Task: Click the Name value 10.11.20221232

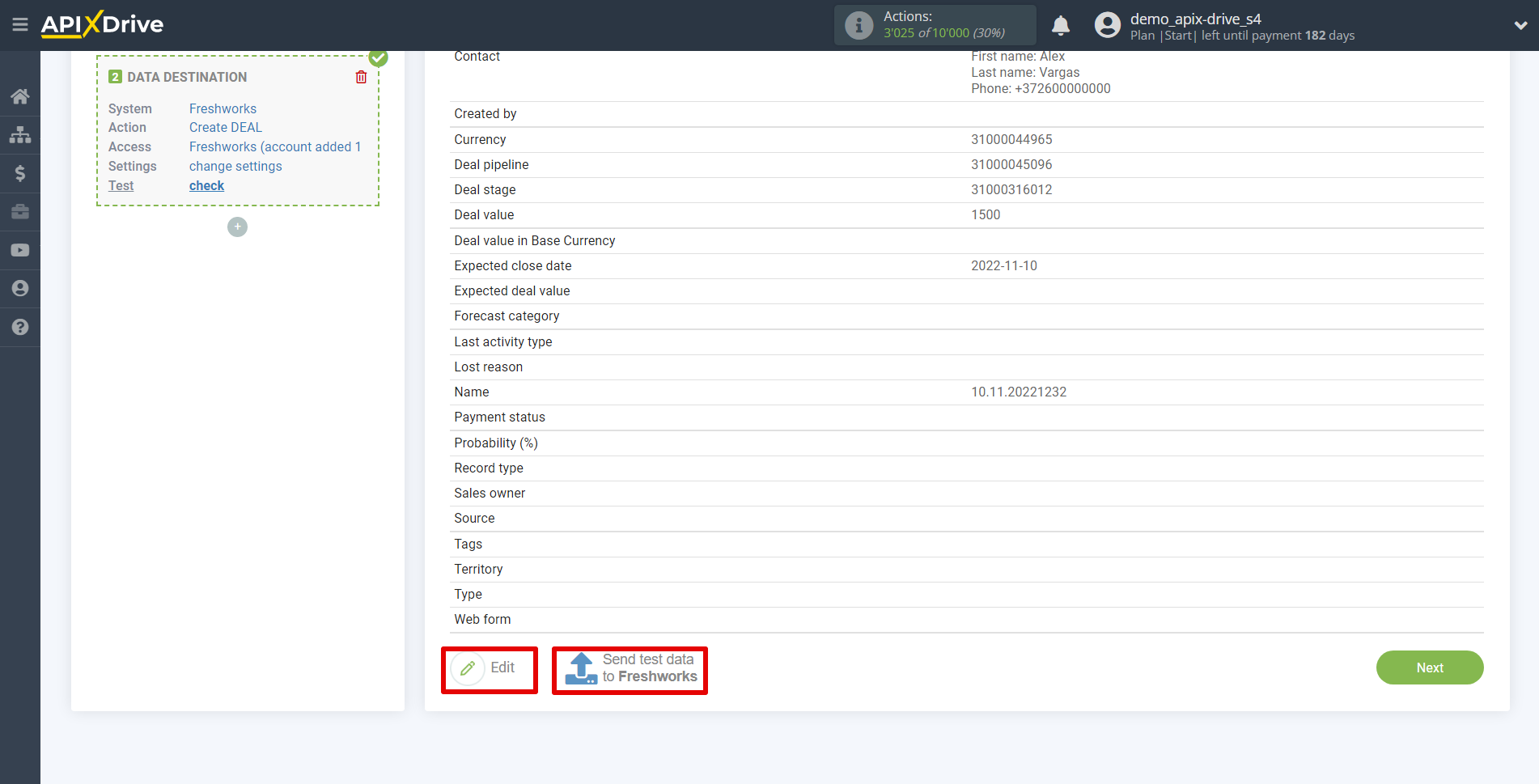Action: pyautogui.click(x=1019, y=392)
